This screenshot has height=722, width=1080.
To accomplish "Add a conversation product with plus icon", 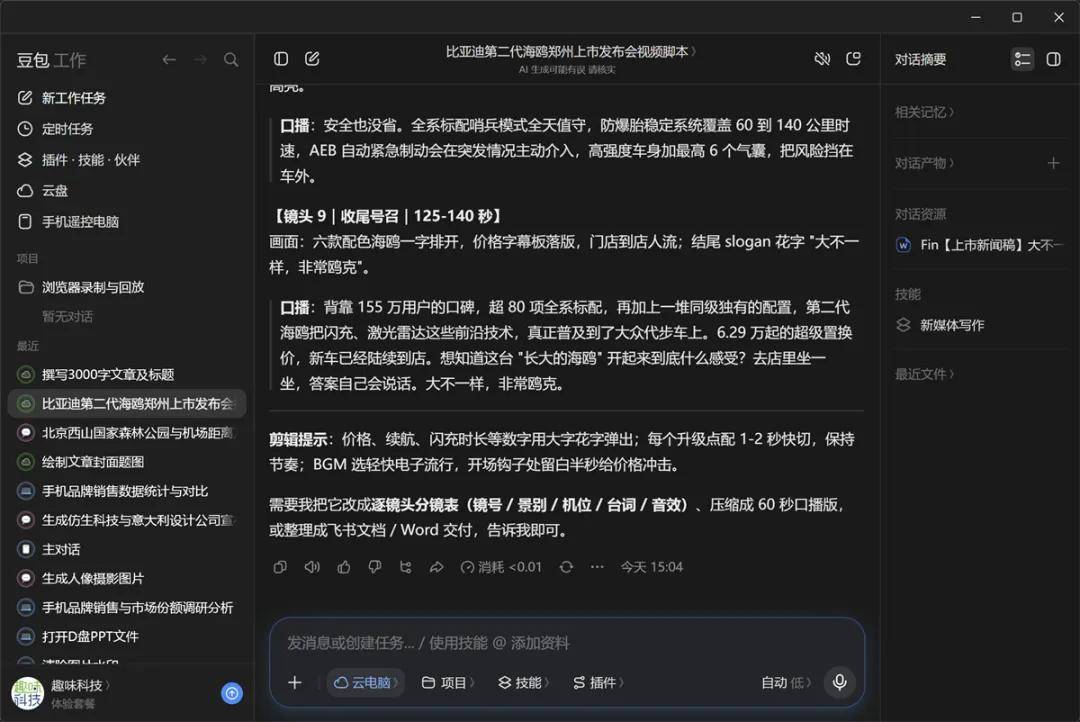I will point(1053,163).
